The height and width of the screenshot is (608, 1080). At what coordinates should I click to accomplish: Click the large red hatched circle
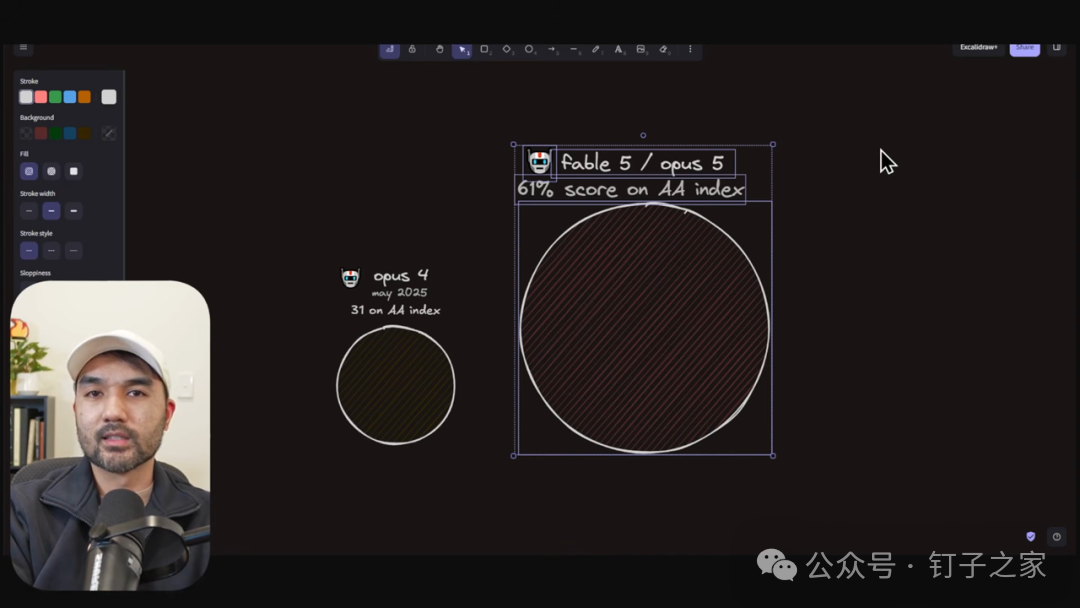(x=645, y=328)
